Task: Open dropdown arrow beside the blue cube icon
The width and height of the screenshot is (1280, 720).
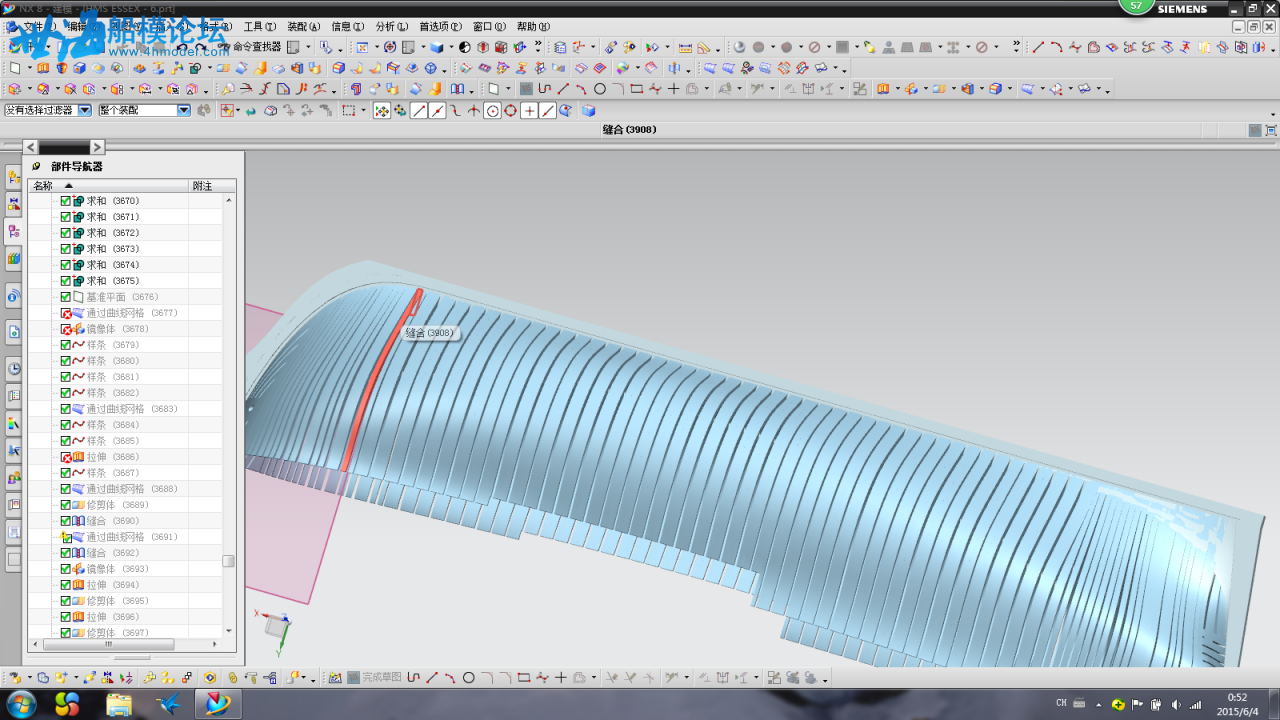Action: (x=451, y=47)
